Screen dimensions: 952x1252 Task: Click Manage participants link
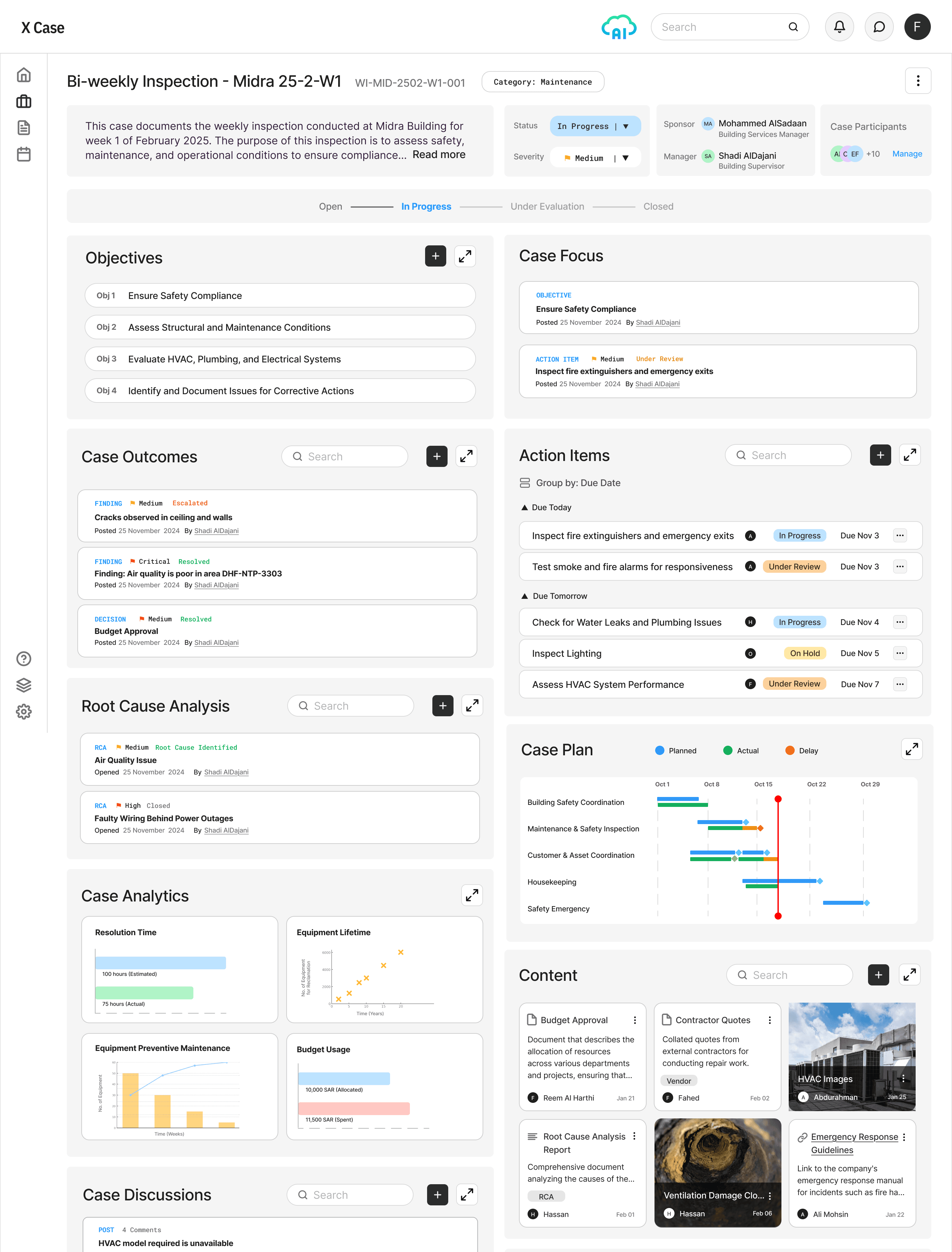tap(907, 153)
